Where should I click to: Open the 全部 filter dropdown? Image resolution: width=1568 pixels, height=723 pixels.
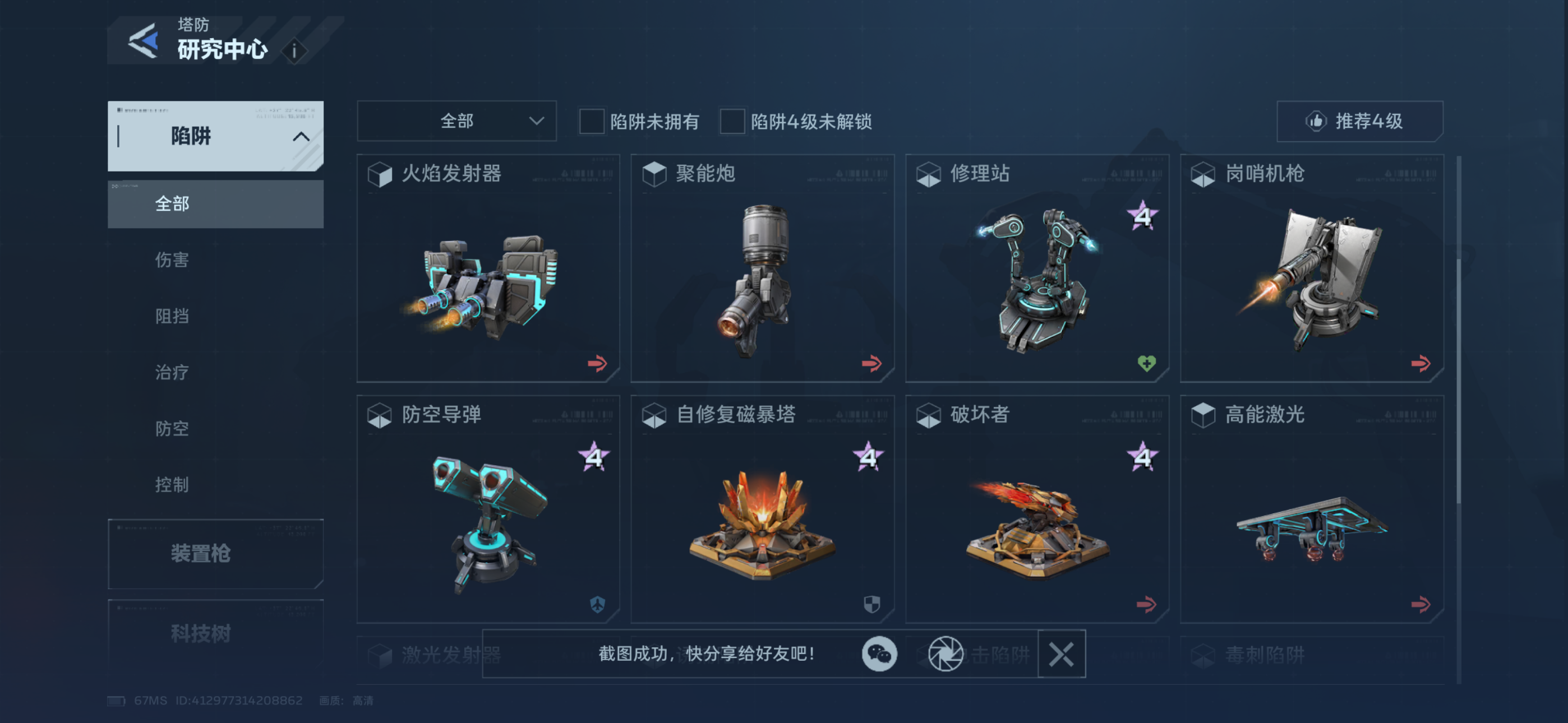point(456,121)
